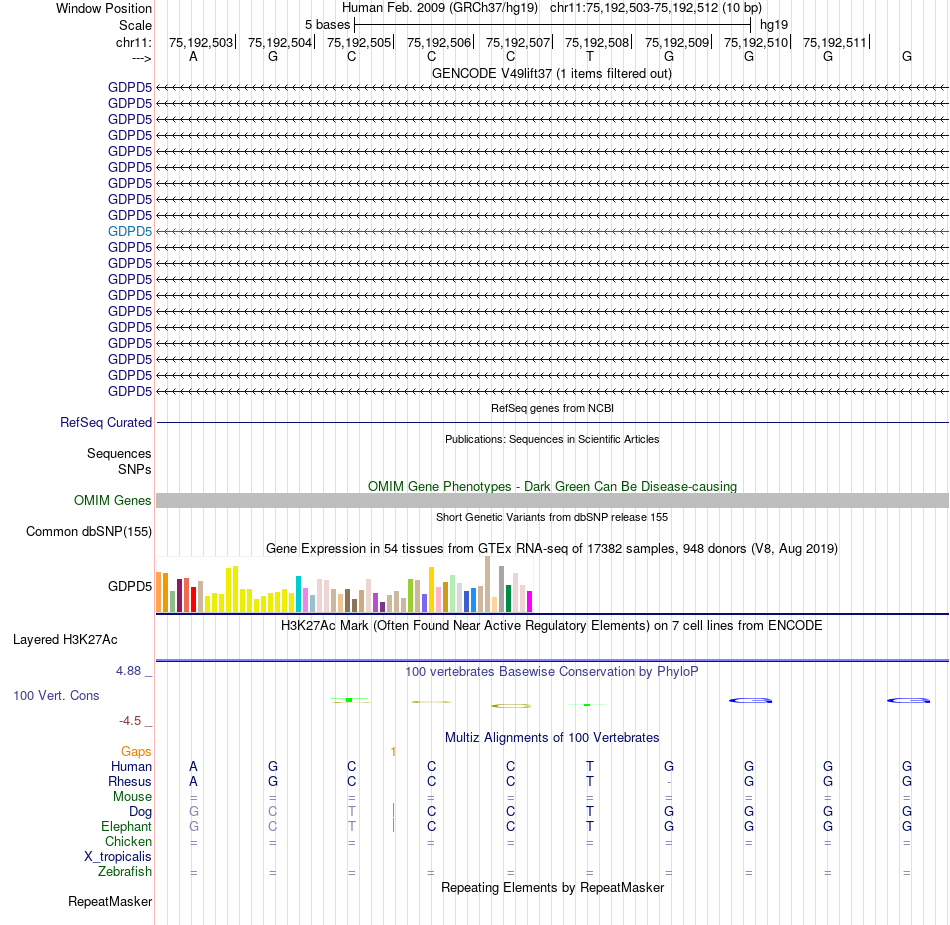The height and width of the screenshot is (925, 950).
Task: Click the Window Position track label
Action: coord(104,8)
